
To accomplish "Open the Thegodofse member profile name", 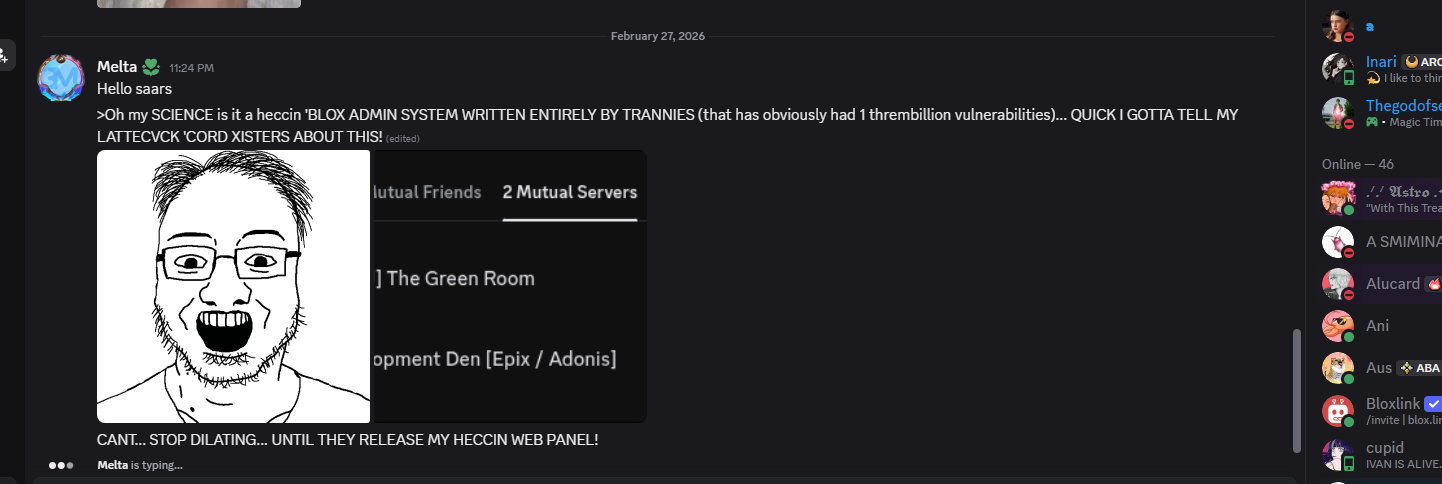I will [1403, 105].
